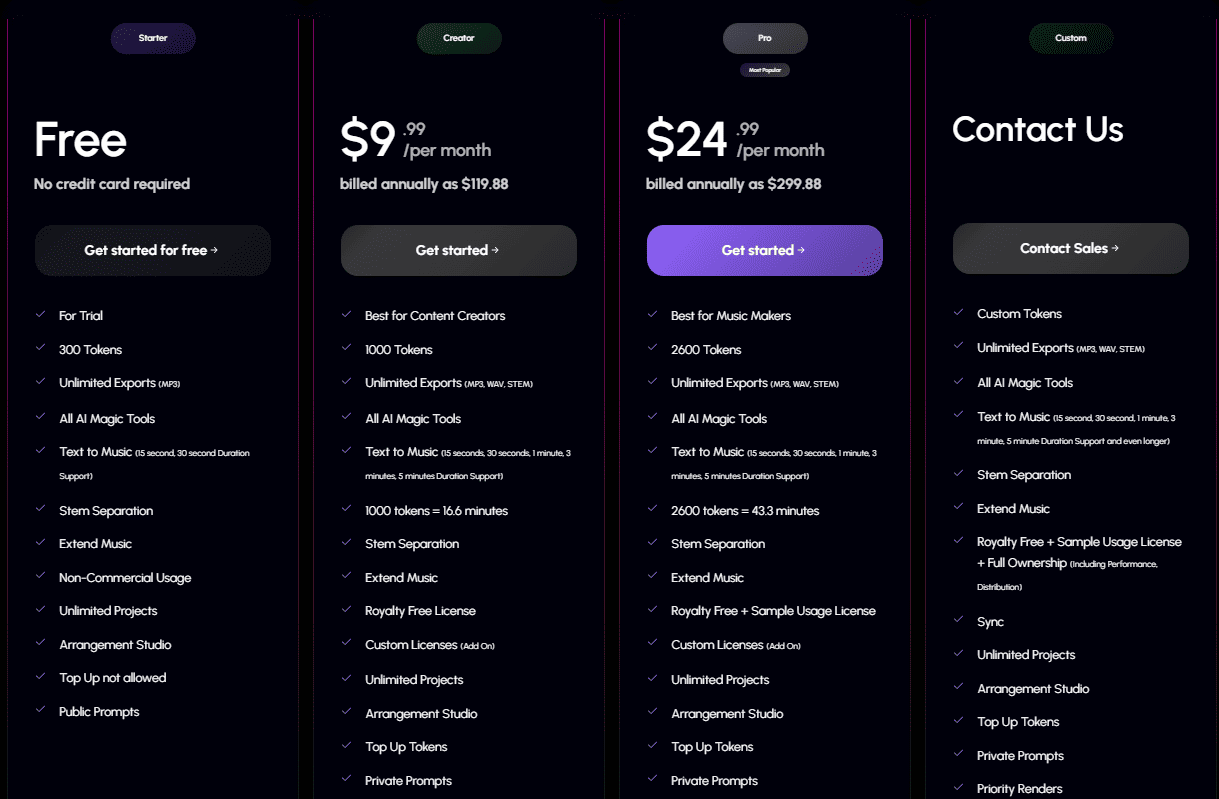Click the Non-Commercial Usage feature item
Viewport: 1219px width, 799px height.
tap(124, 577)
